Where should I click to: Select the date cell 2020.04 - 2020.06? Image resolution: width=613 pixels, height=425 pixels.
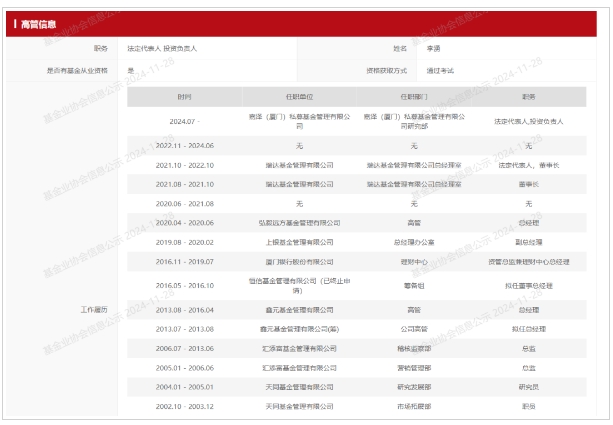pyautogui.click(x=185, y=223)
